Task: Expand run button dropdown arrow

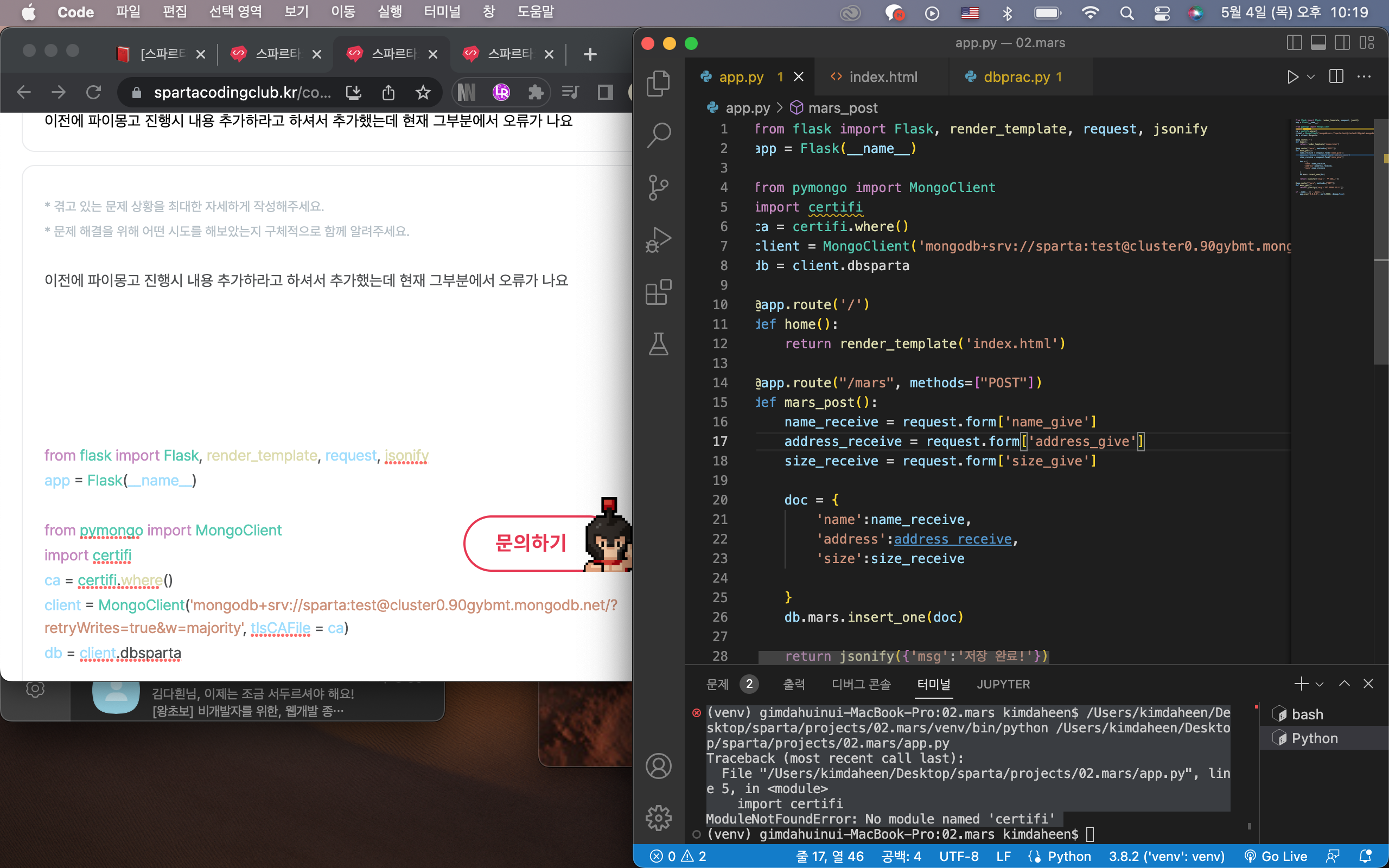Action: (1311, 77)
